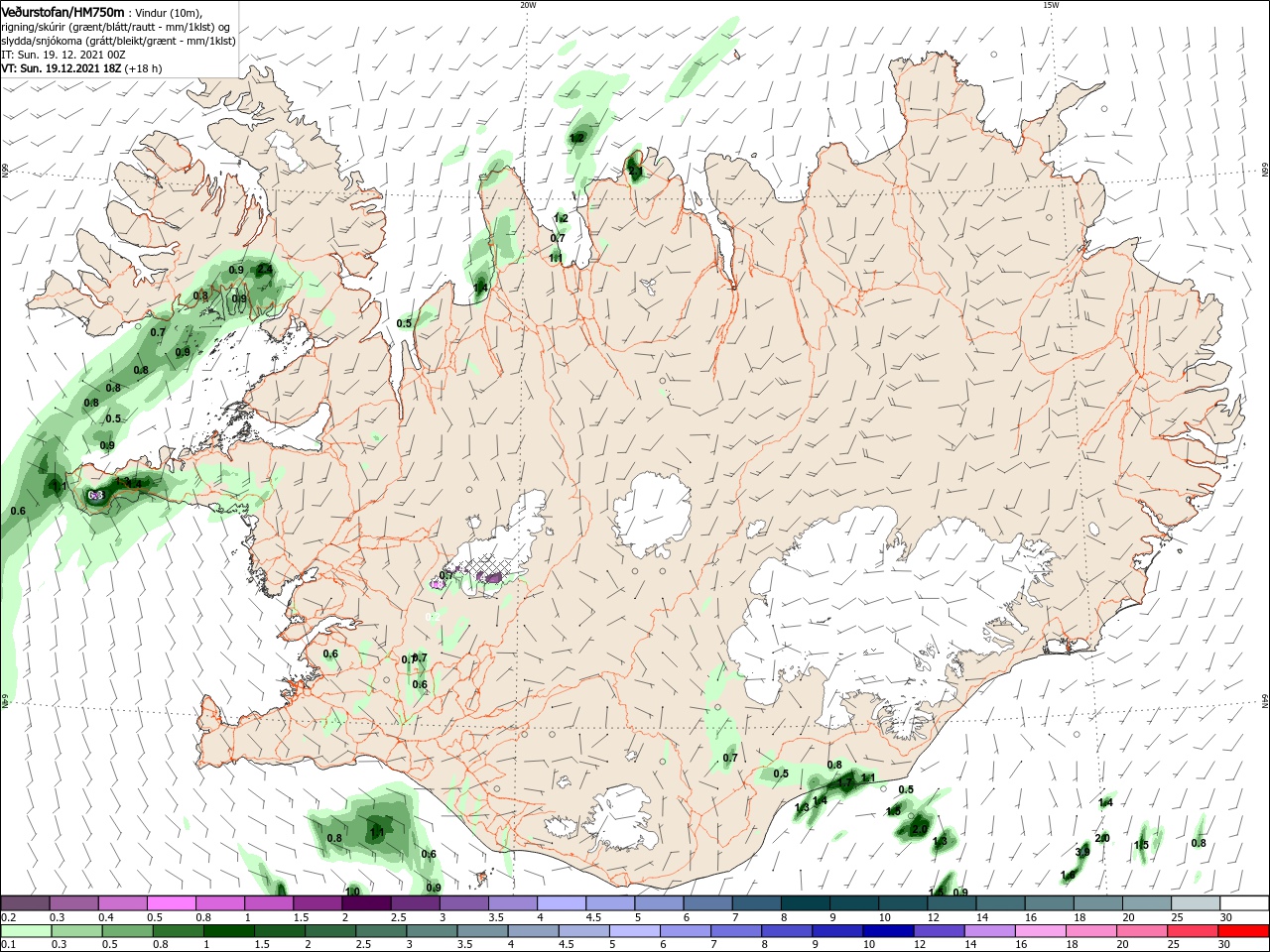The image size is (1270, 952).
Task: Select the bright pink 0.5 snow legend swatch
Action: point(172,902)
